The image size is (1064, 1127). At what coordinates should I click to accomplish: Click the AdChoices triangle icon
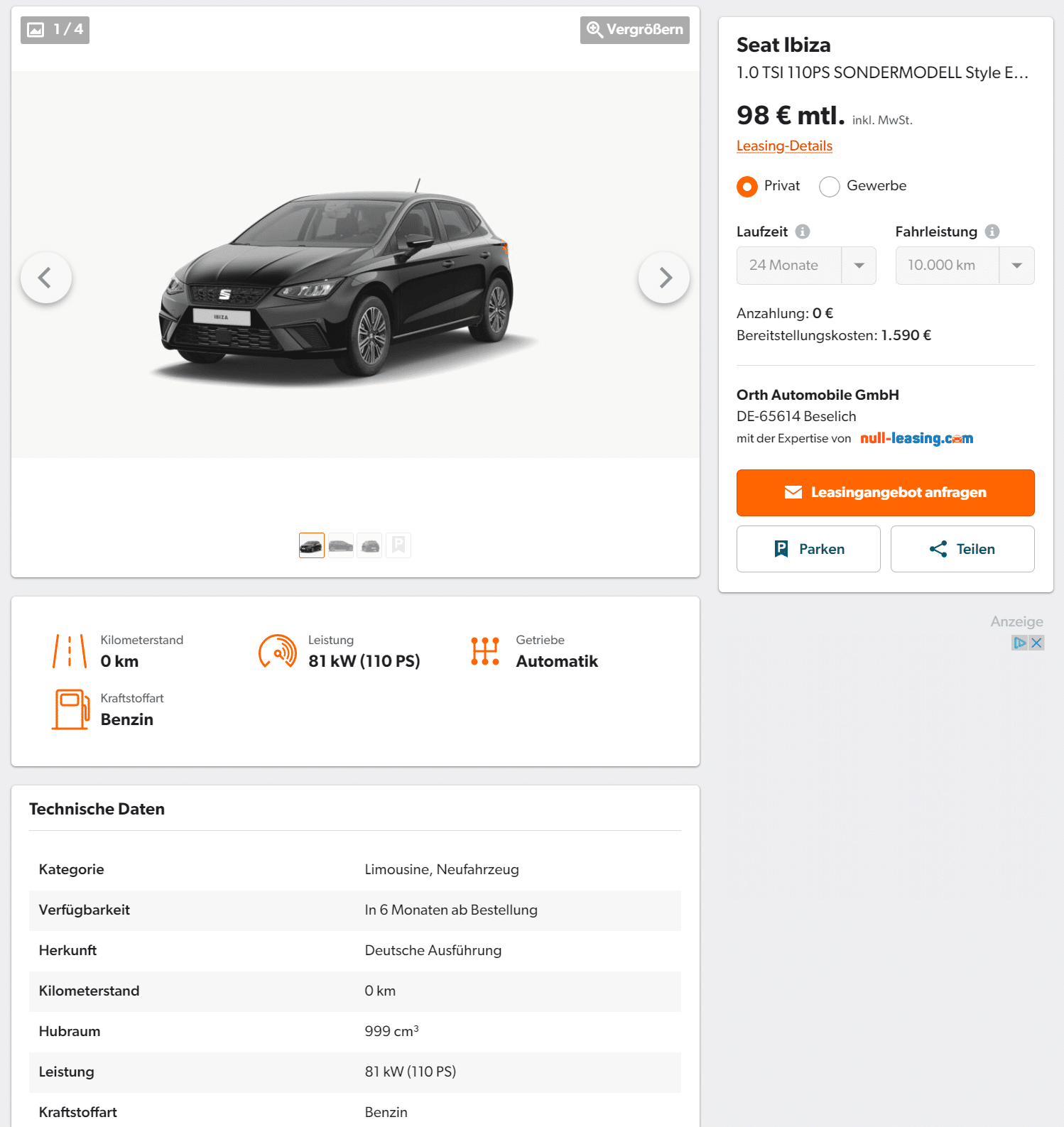(x=1020, y=643)
